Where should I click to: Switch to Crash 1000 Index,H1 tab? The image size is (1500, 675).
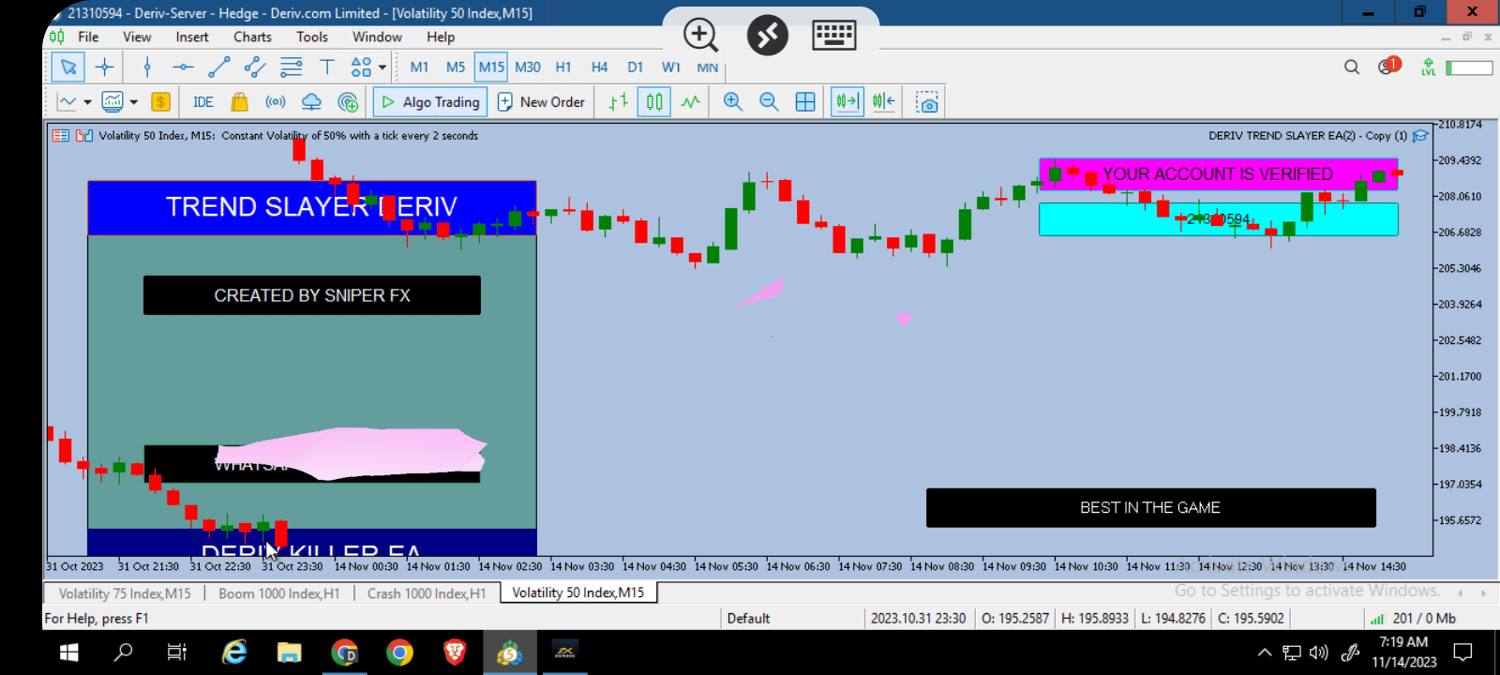(427, 593)
